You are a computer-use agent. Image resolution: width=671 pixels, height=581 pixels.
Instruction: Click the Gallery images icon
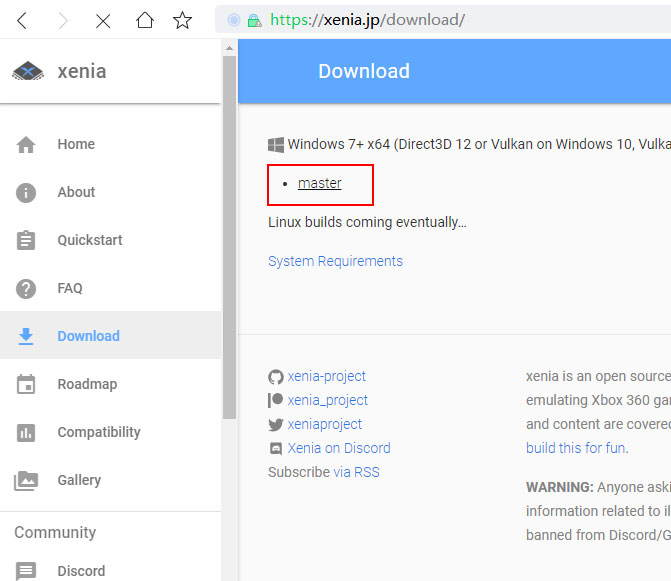(26, 480)
